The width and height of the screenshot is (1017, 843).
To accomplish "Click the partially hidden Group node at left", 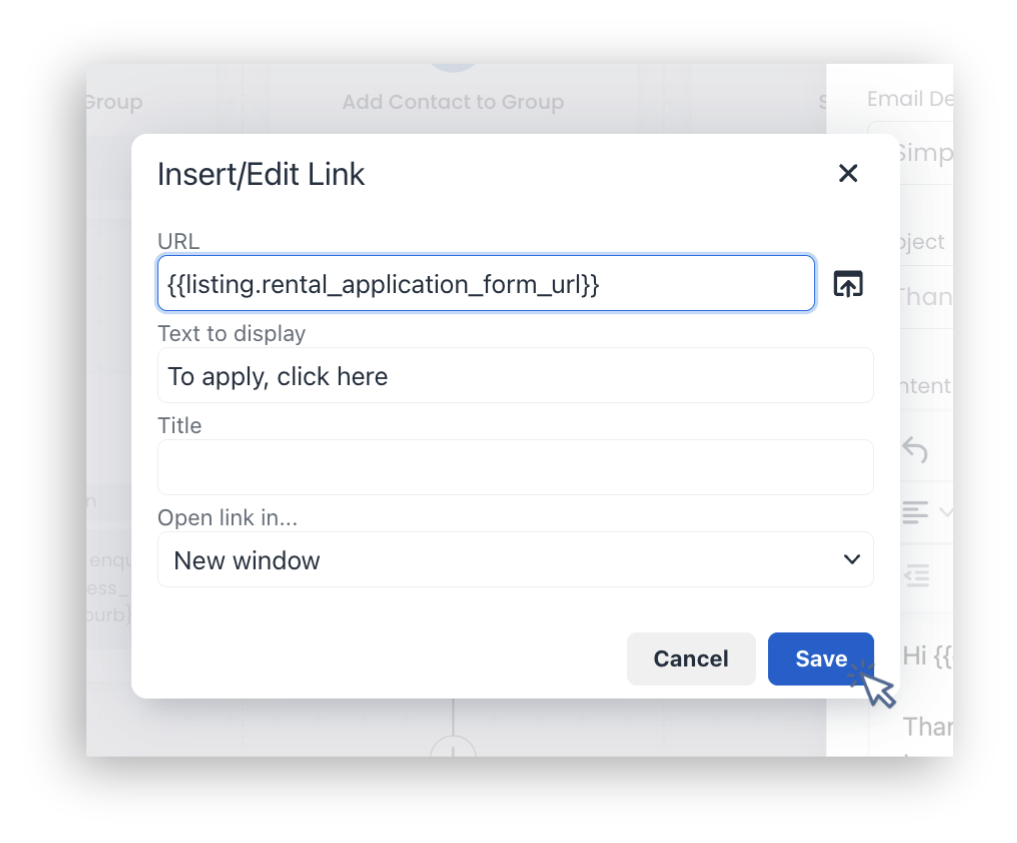I will point(114,102).
